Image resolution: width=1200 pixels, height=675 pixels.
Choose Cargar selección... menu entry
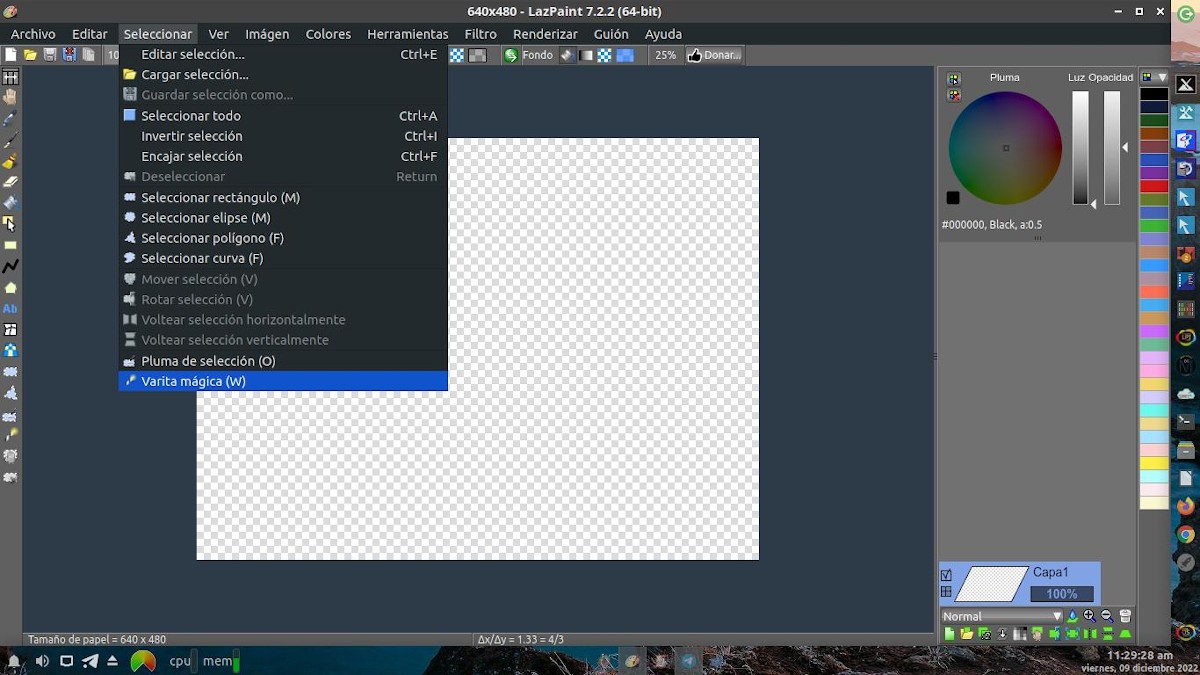[x=283, y=75]
